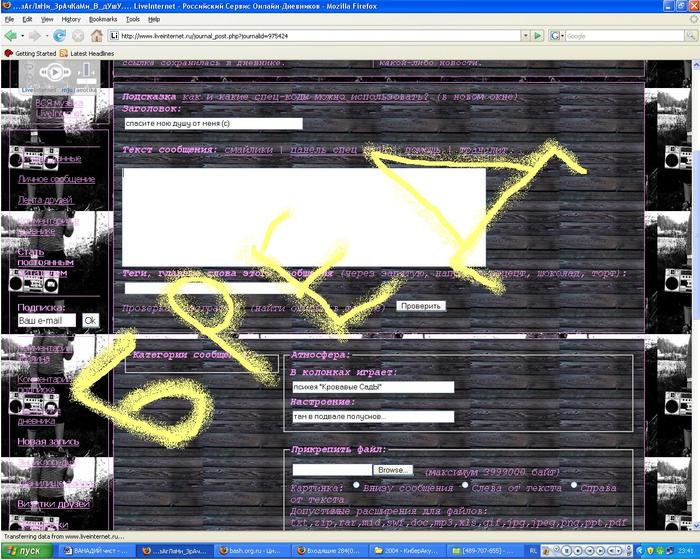700x560 pixels.
Task: Open Back button history dropdown
Action: pyautogui.click(x=22, y=36)
